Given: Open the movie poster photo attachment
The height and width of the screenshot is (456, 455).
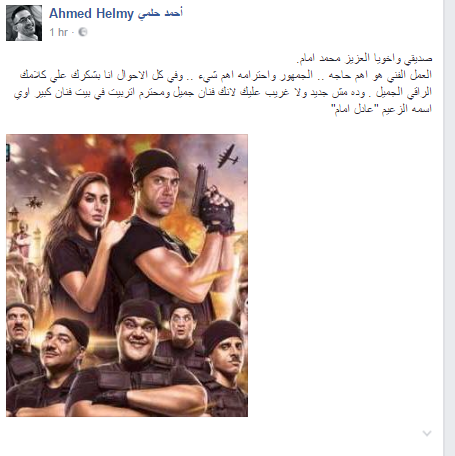Looking at the screenshot, I should point(127,275).
